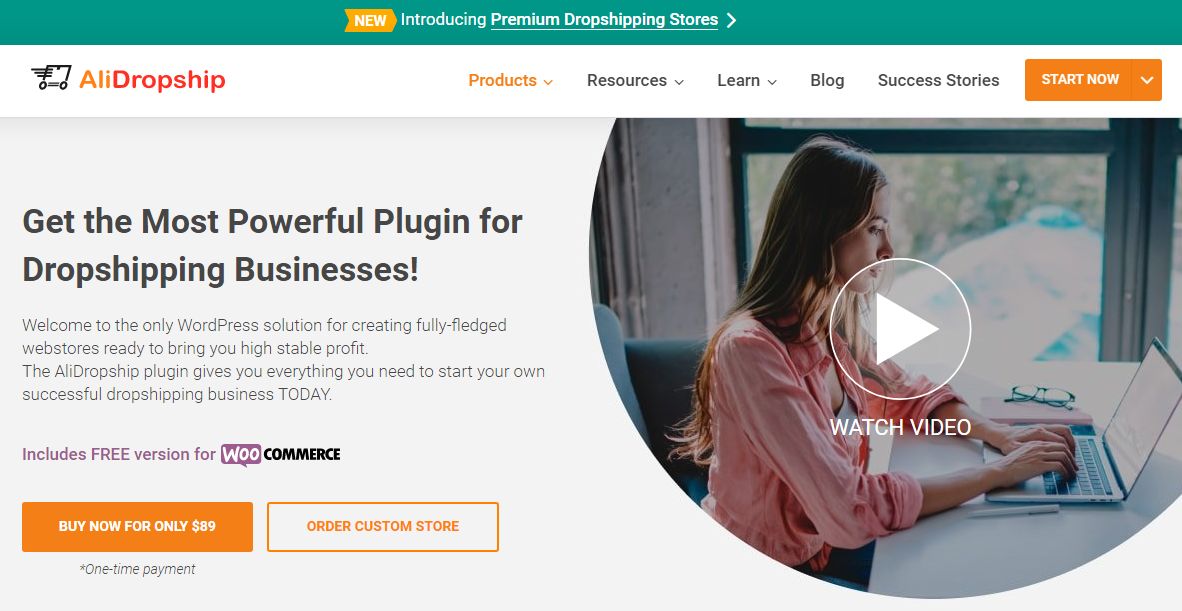Expand the chevron next to Products
Viewport: 1182px width, 611px height.
[x=548, y=82]
